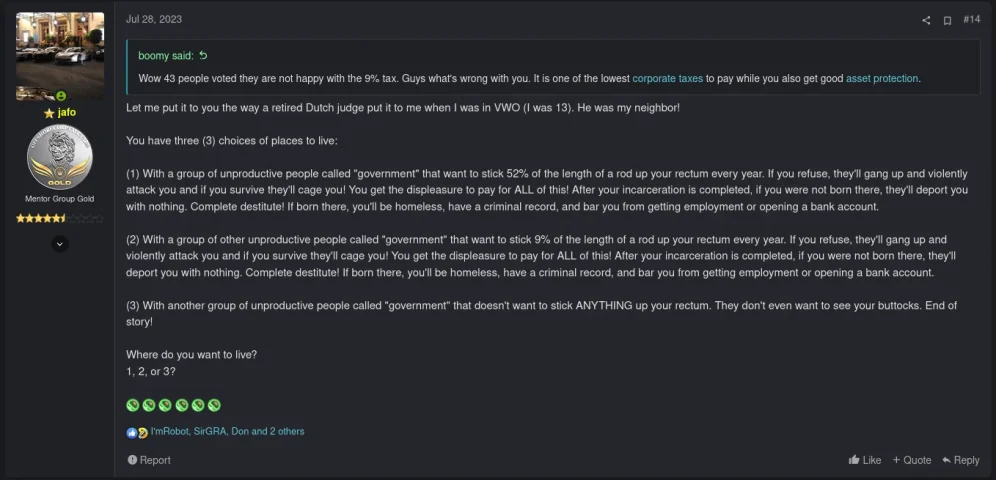Open the 'asset protection' link in quote

882,79
